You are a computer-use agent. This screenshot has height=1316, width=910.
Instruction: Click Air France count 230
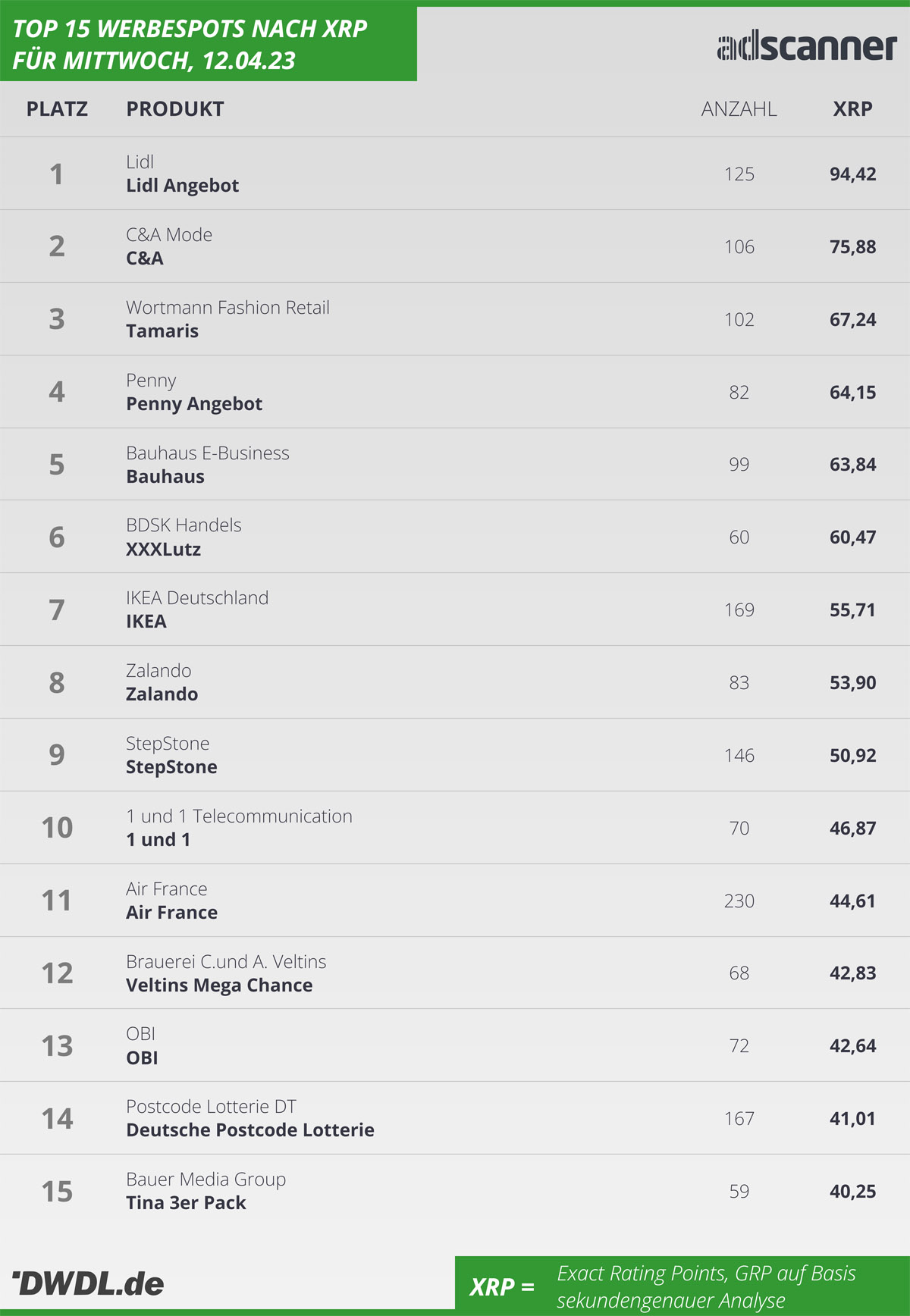(x=739, y=901)
